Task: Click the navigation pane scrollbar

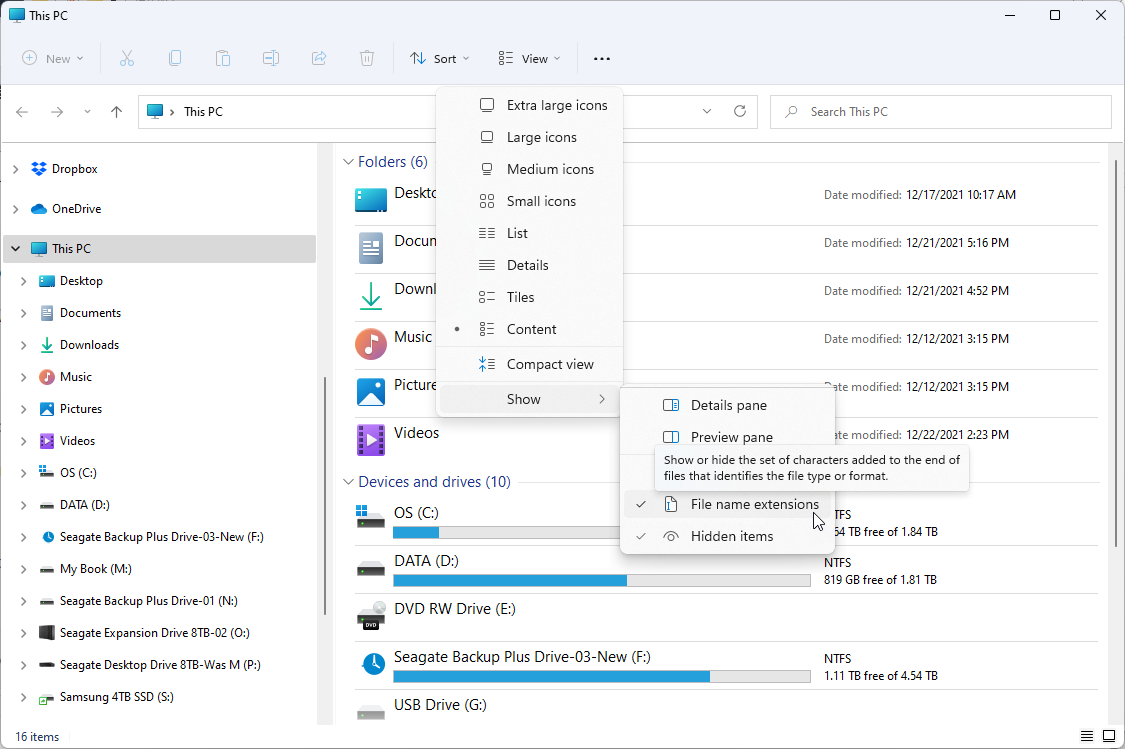Action: click(x=325, y=495)
